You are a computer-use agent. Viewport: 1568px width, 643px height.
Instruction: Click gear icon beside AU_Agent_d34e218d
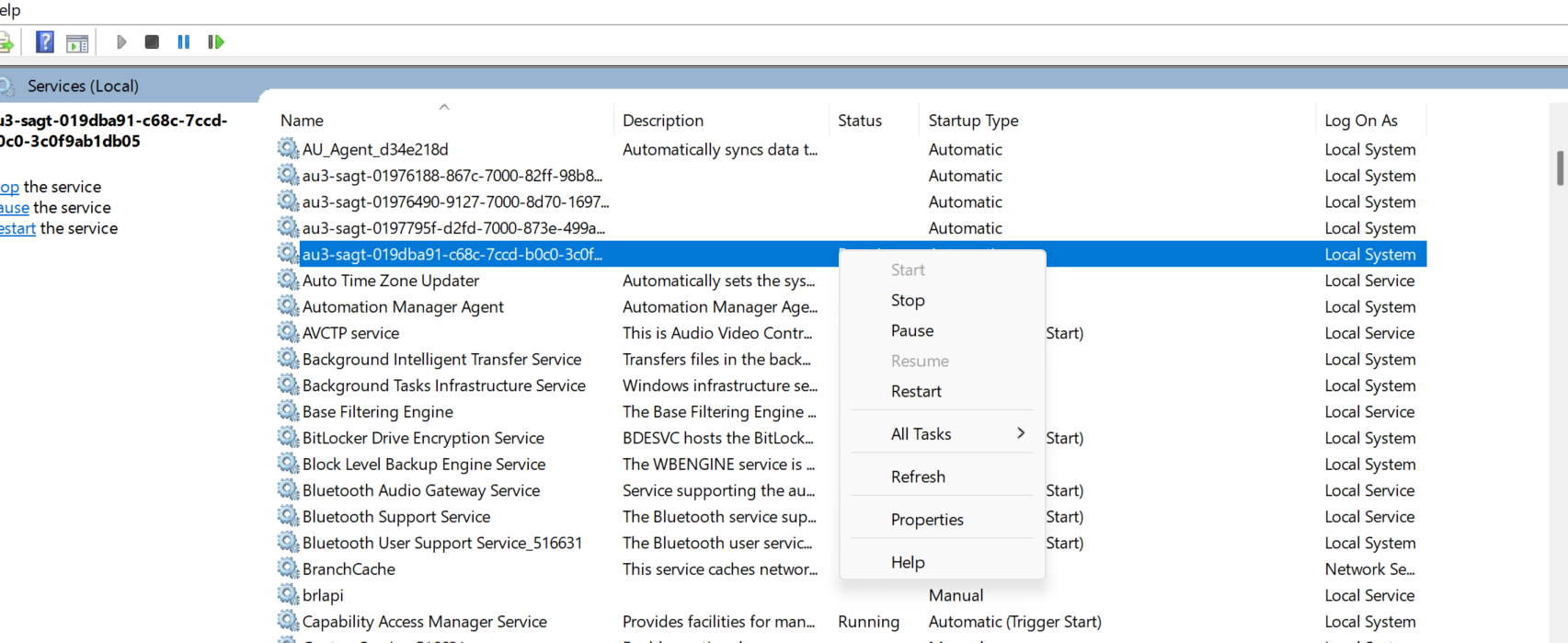pos(288,148)
